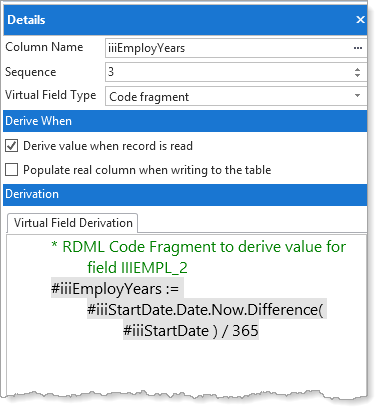Click the #iiiEmployYears := code line
This screenshot has width=380, height=412.
click(x=115, y=288)
